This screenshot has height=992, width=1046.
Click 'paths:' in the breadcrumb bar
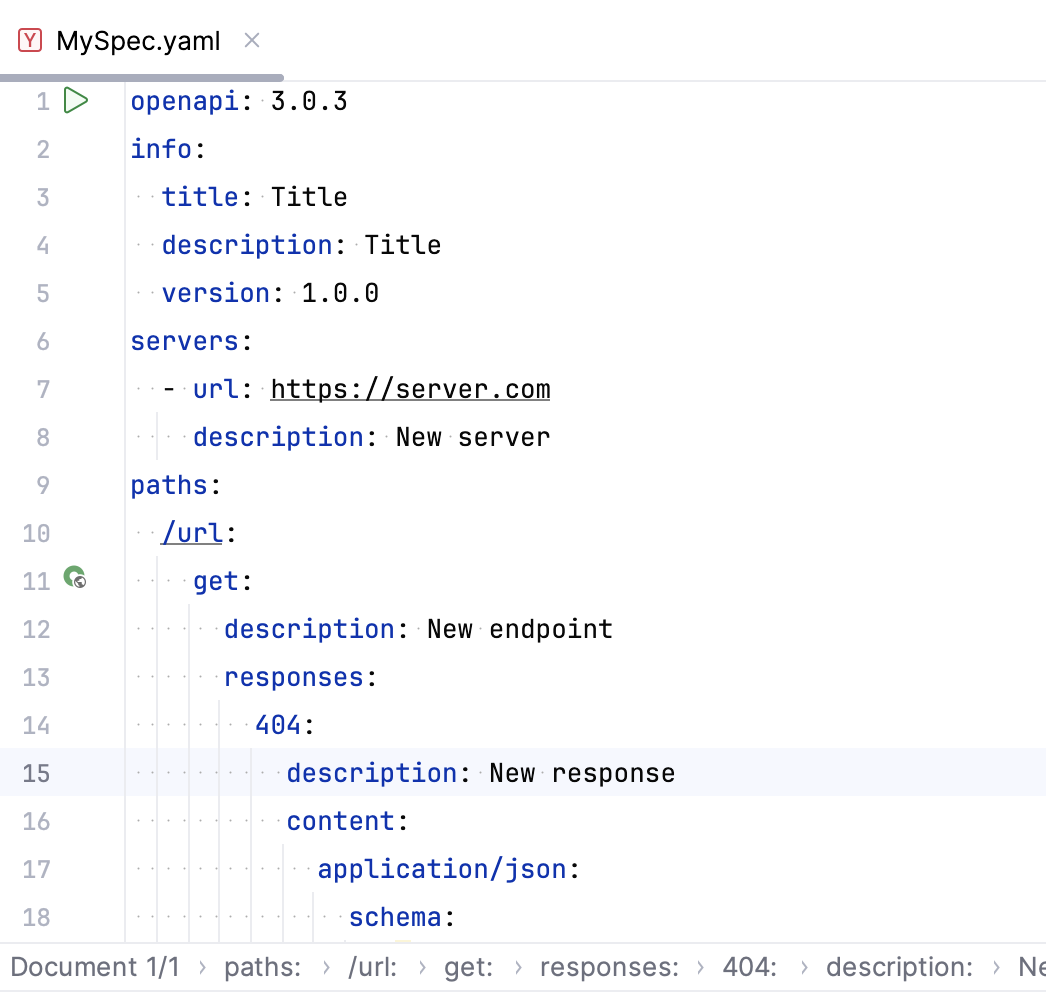[x=262, y=966]
